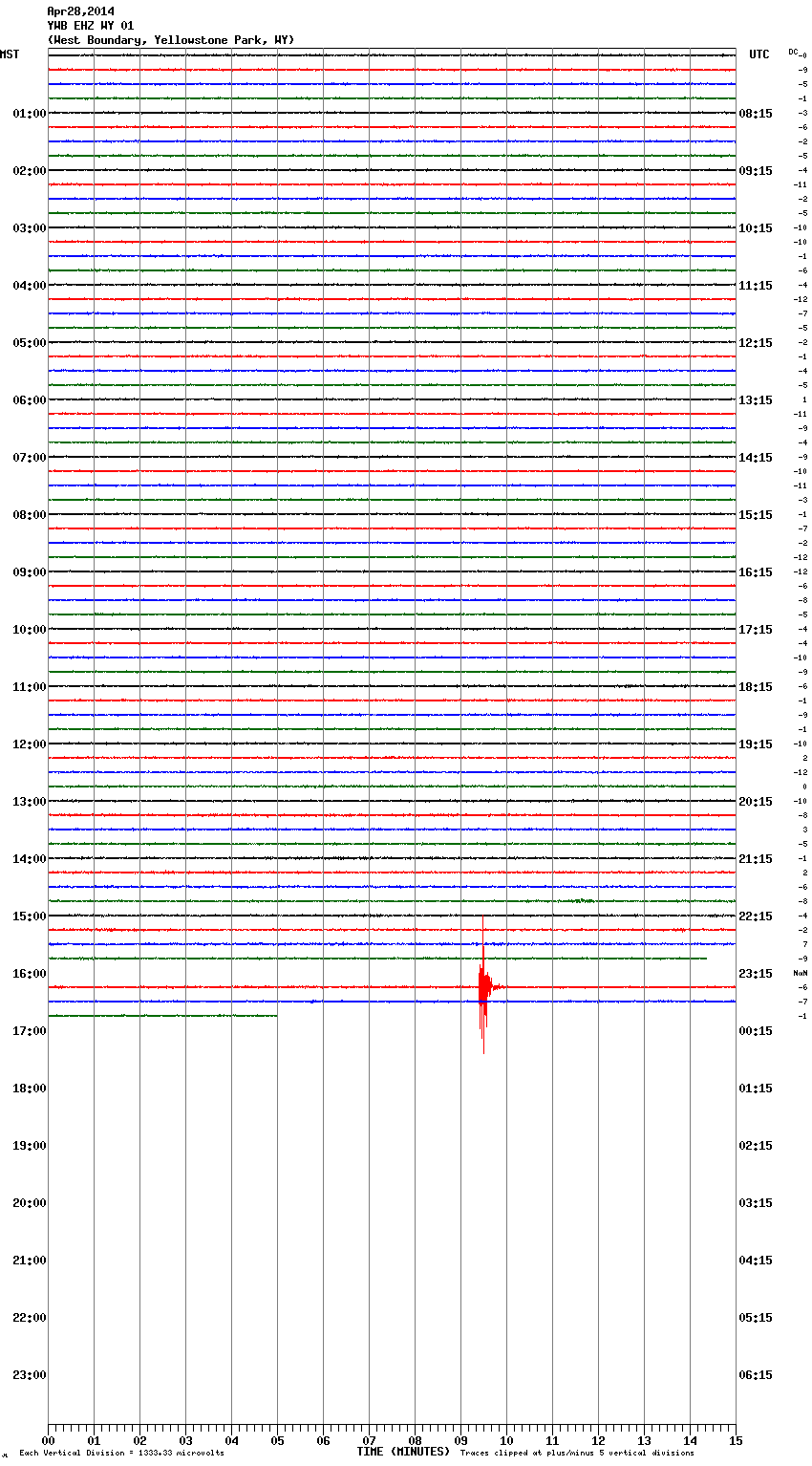812x1466 pixels.
Task: Click the UTC time label '08:15'
Action: [756, 114]
